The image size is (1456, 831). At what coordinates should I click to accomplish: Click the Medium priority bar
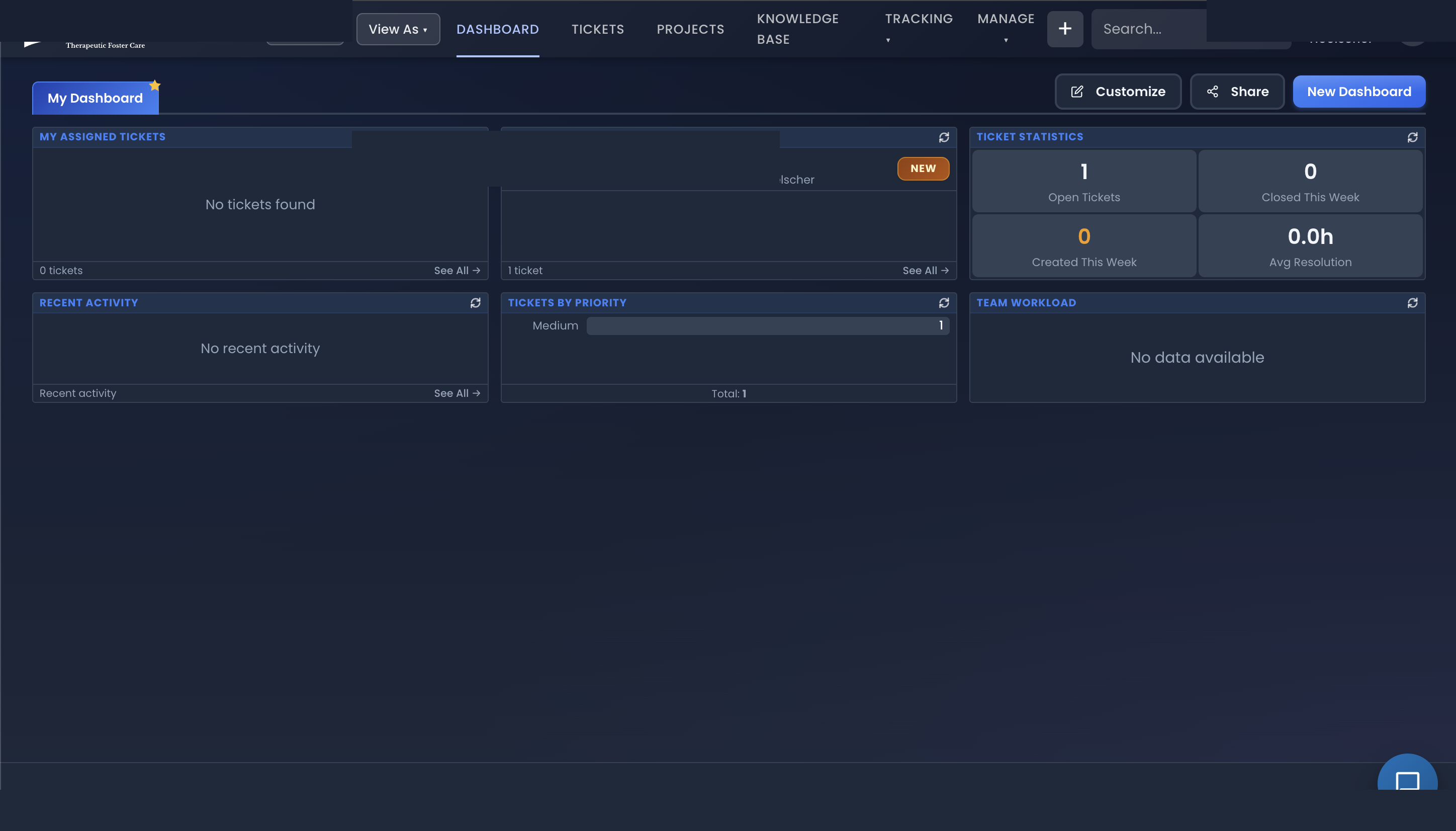click(x=767, y=325)
